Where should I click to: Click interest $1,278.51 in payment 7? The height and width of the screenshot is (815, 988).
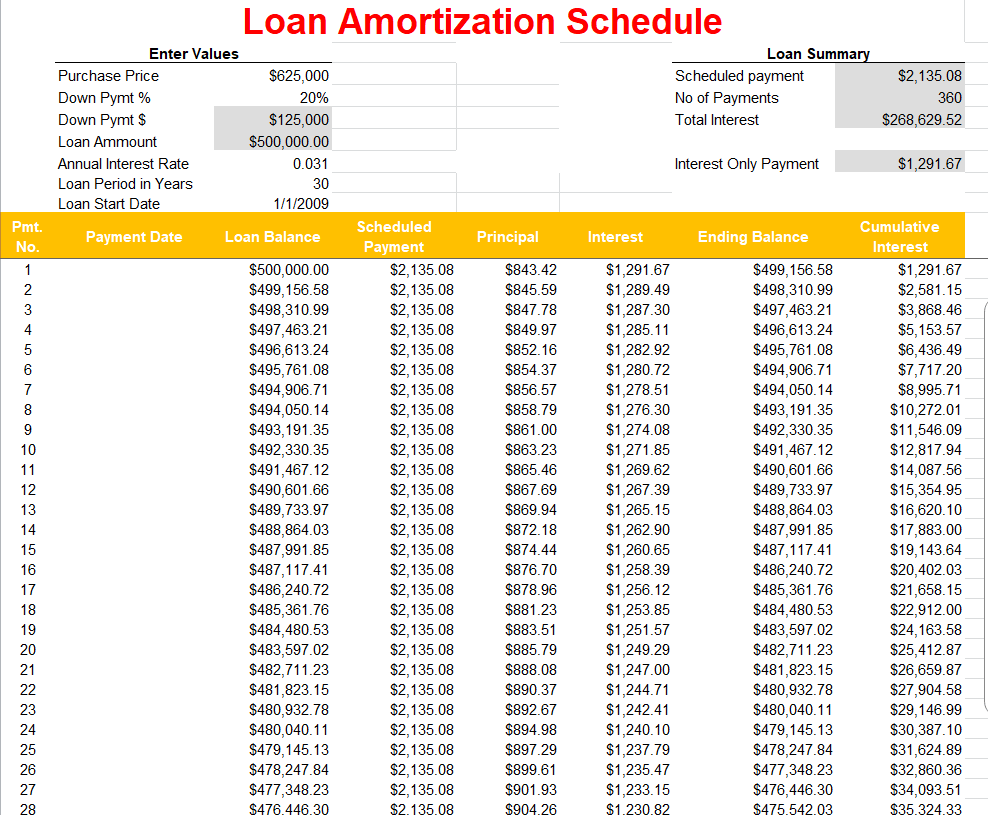pyautogui.click(x=638, y=390)
